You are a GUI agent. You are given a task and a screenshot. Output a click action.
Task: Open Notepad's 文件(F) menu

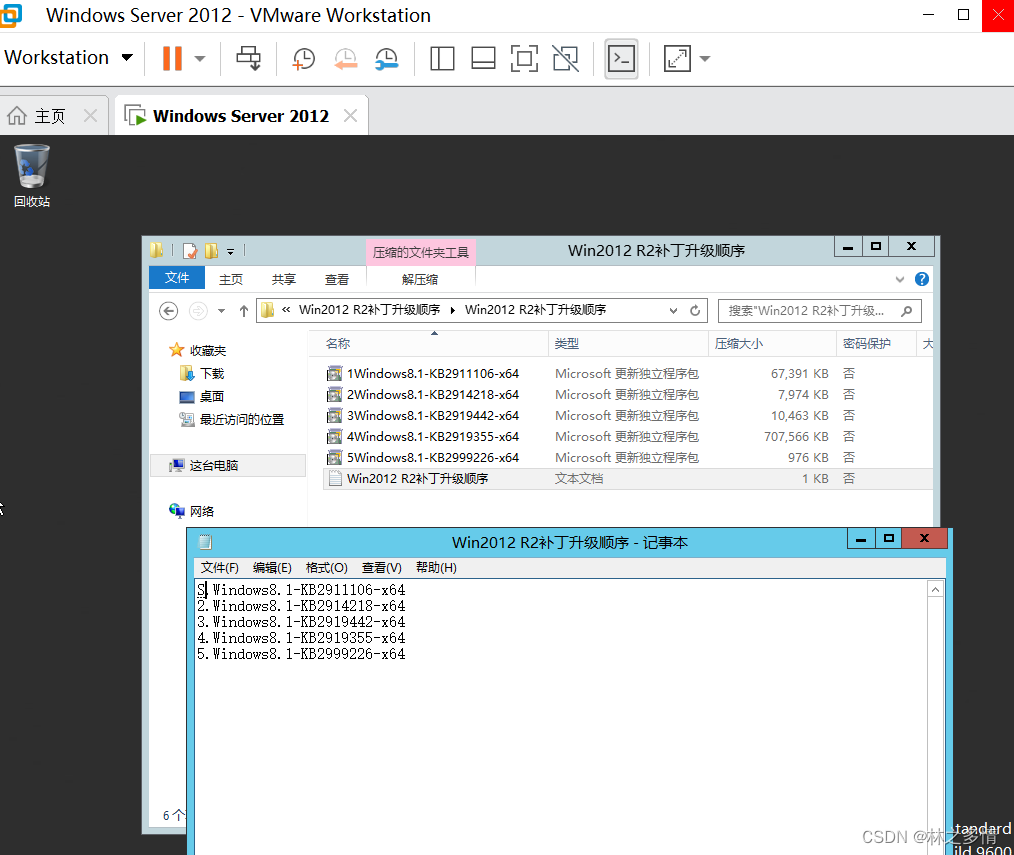pyautogui.click(x=219, y=568)
